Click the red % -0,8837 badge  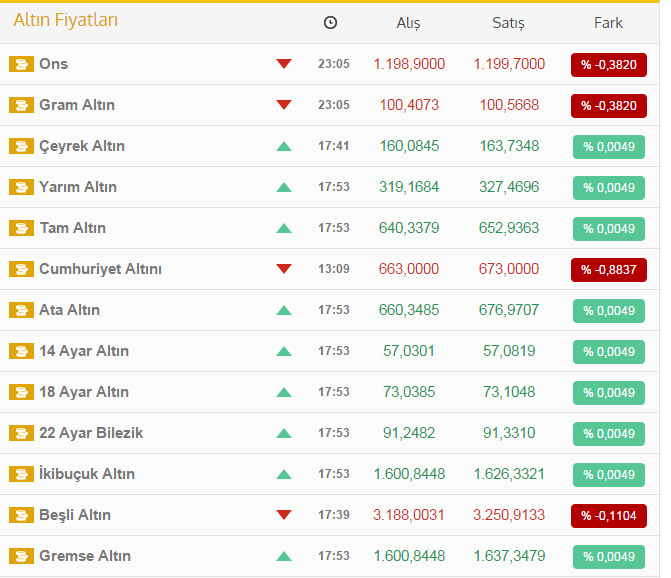(608, 269)
